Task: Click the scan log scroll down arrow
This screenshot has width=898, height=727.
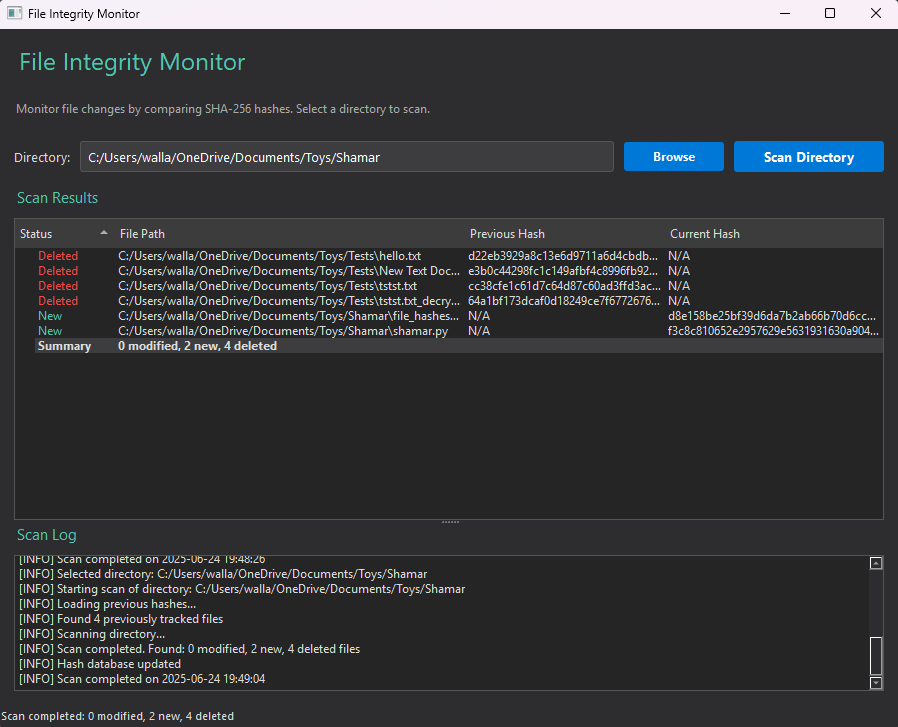Action: (876, 682)
